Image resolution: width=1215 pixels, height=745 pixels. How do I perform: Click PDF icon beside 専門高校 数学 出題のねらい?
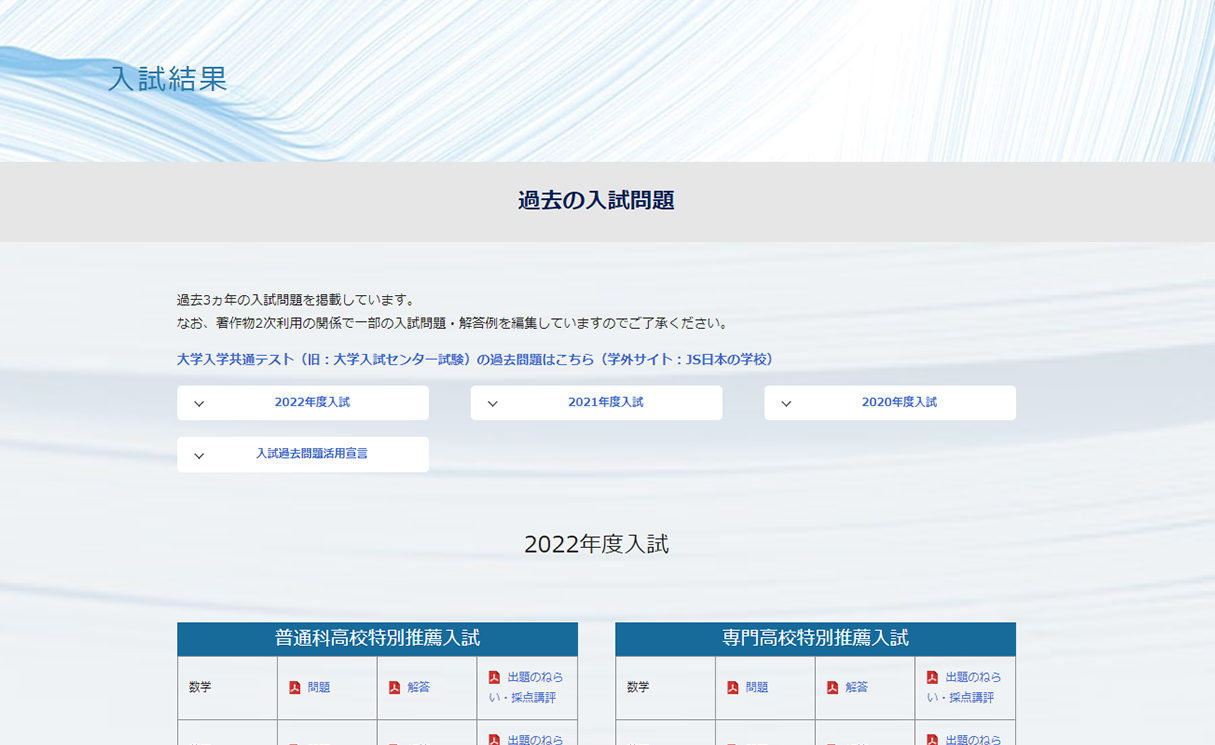pyautogui.click(x=932, y=678)
